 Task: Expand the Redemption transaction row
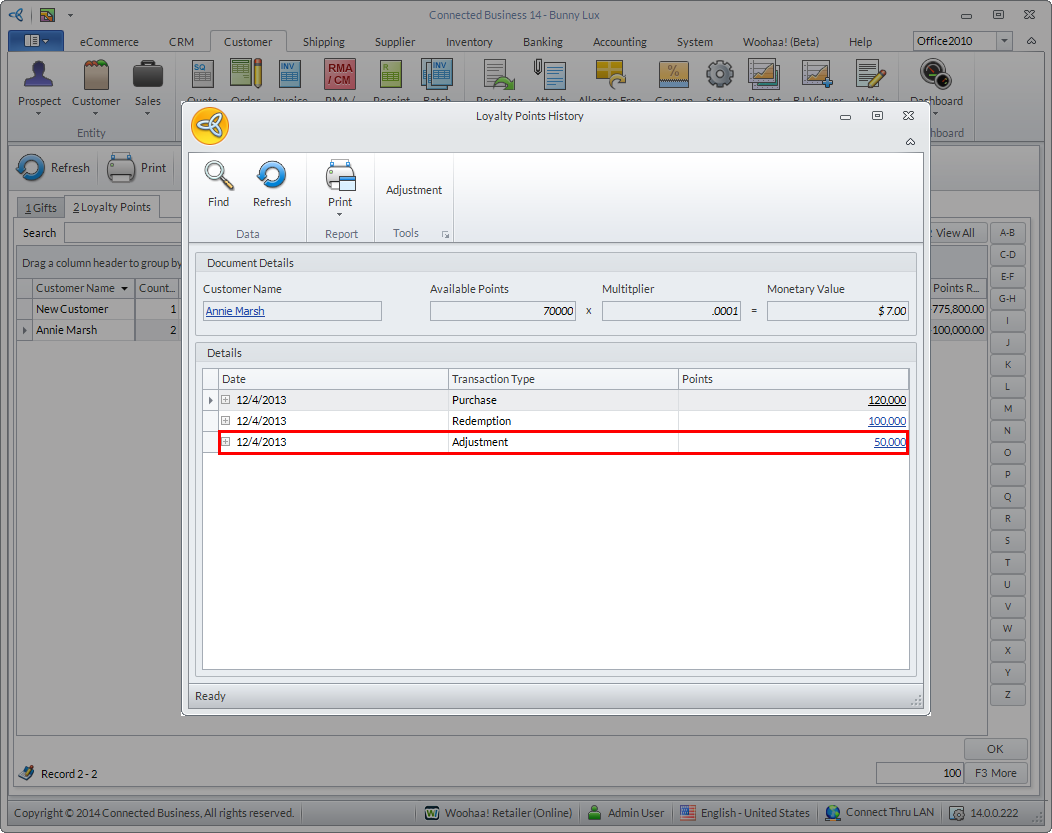coord(226,421)
